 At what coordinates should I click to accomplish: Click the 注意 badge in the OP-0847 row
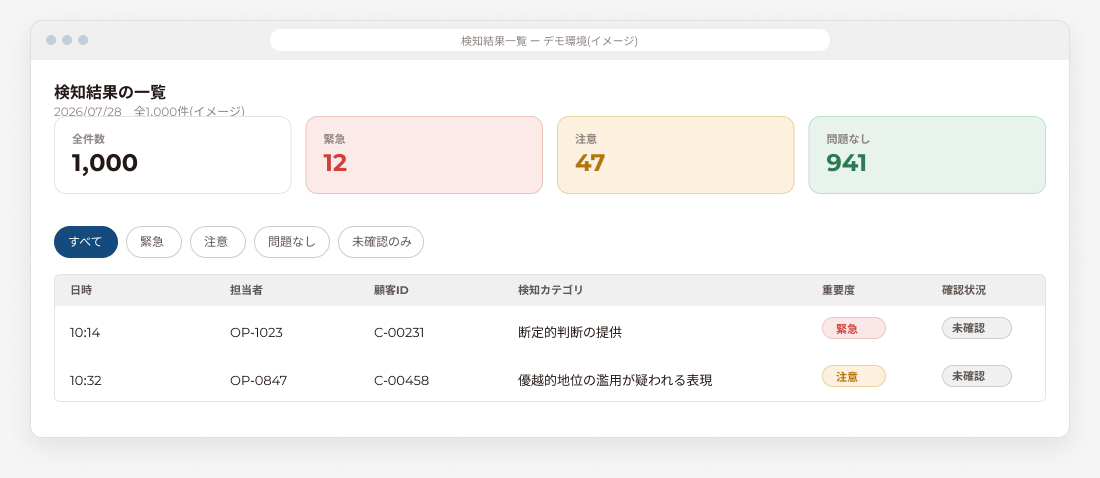(x=854, y=376)
